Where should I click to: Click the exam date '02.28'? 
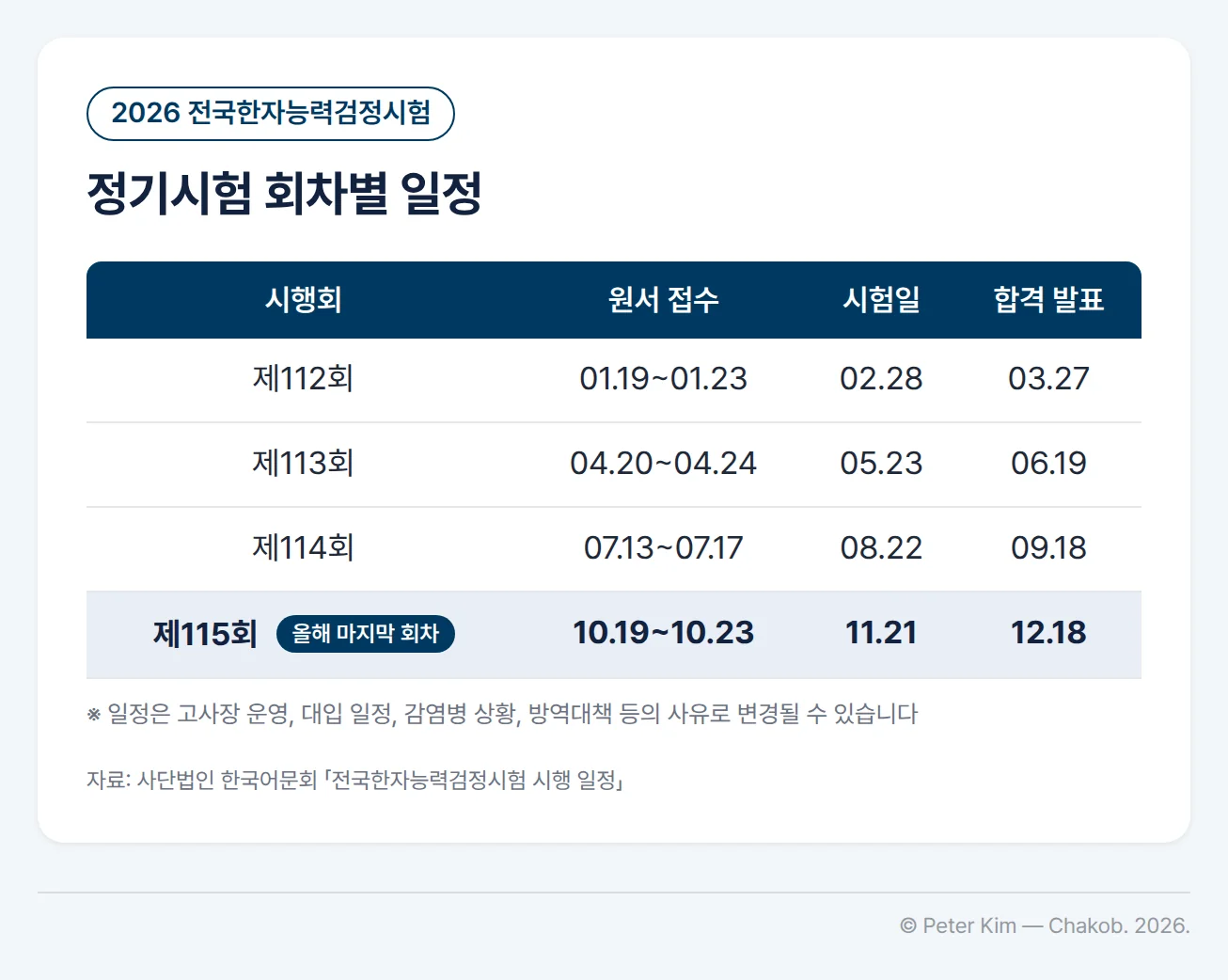881,379
